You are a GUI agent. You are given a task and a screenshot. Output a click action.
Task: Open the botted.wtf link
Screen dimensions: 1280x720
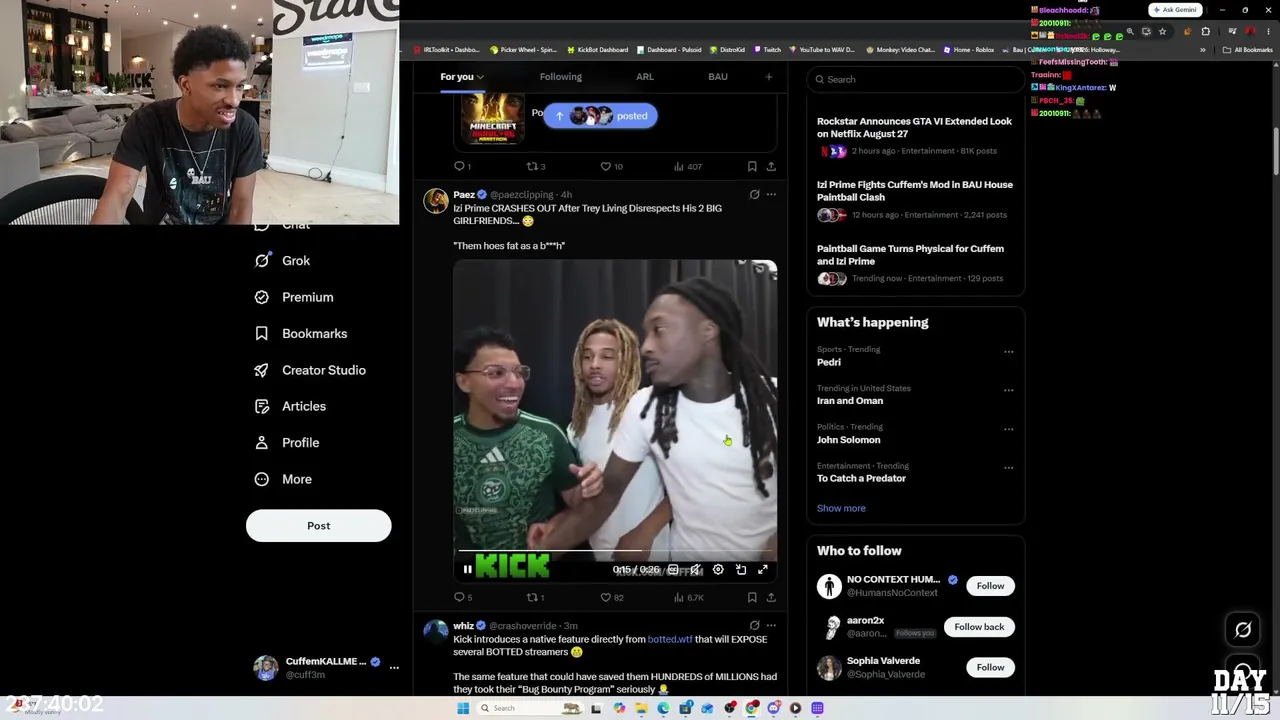670,639
